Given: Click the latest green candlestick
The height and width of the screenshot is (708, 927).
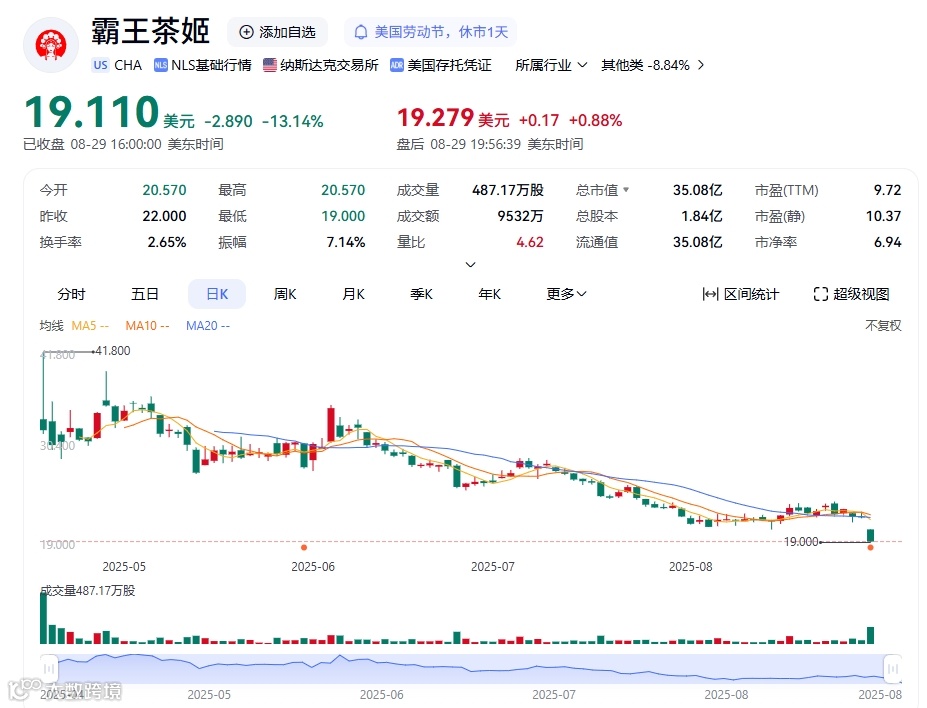Looking at the screenshot, I should pyautogui.click(x=870, y=535).
